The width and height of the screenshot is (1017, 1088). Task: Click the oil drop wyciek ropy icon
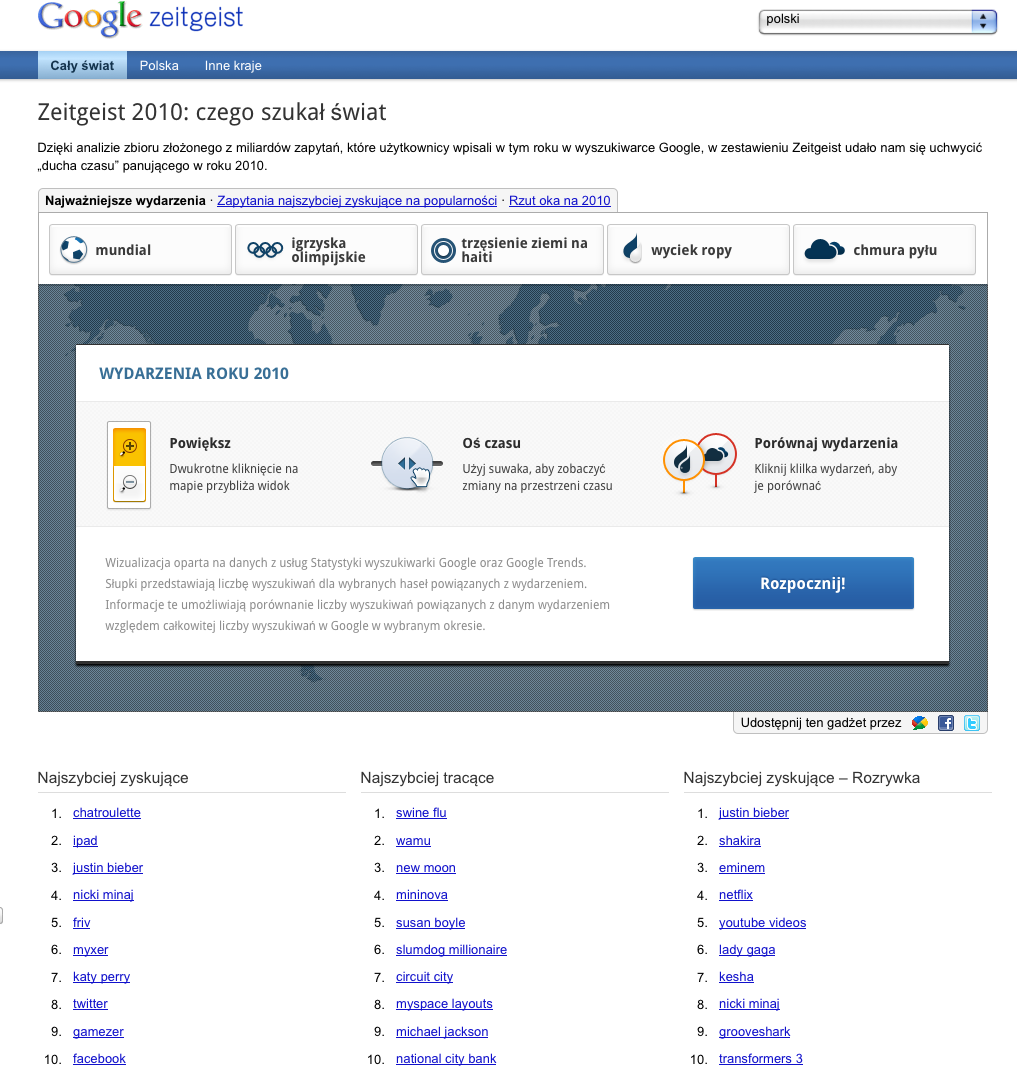[631, 249]
